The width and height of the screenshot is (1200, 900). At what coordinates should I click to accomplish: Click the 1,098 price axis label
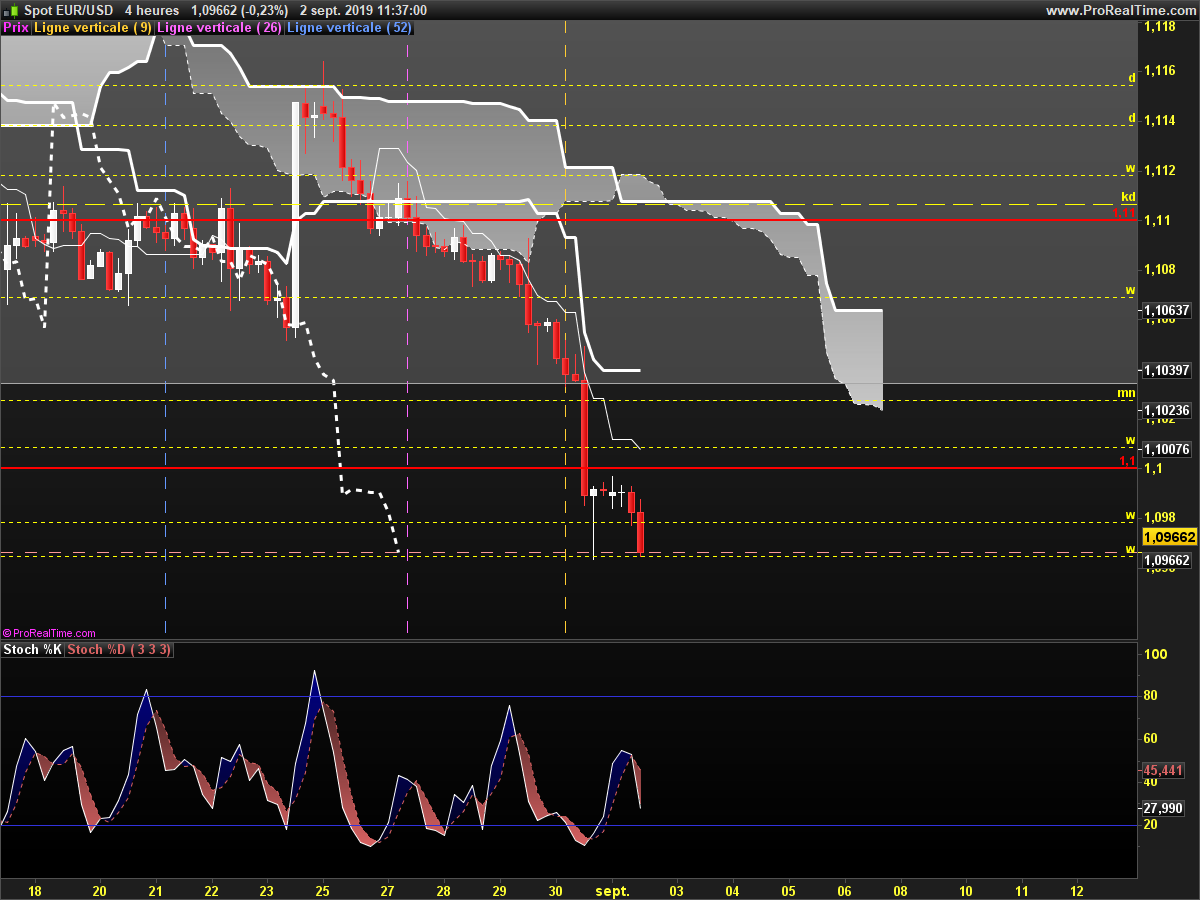coord(1159,518)
